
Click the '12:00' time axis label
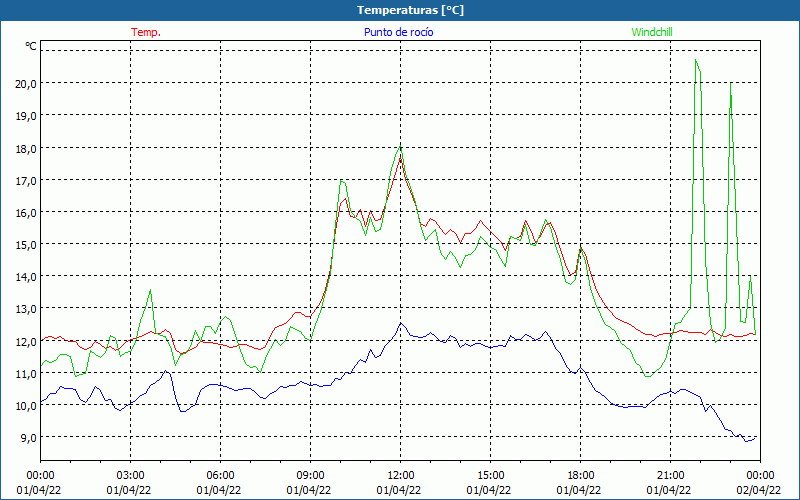[401, 476]
